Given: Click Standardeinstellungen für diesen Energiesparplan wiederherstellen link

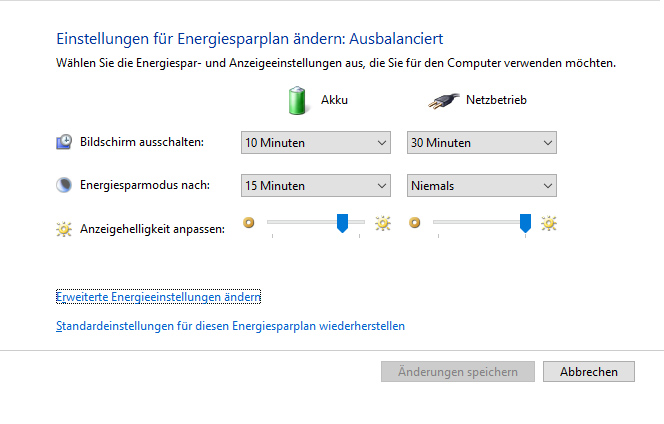Looking at the screenshot, I should click(x=230, y=326).
